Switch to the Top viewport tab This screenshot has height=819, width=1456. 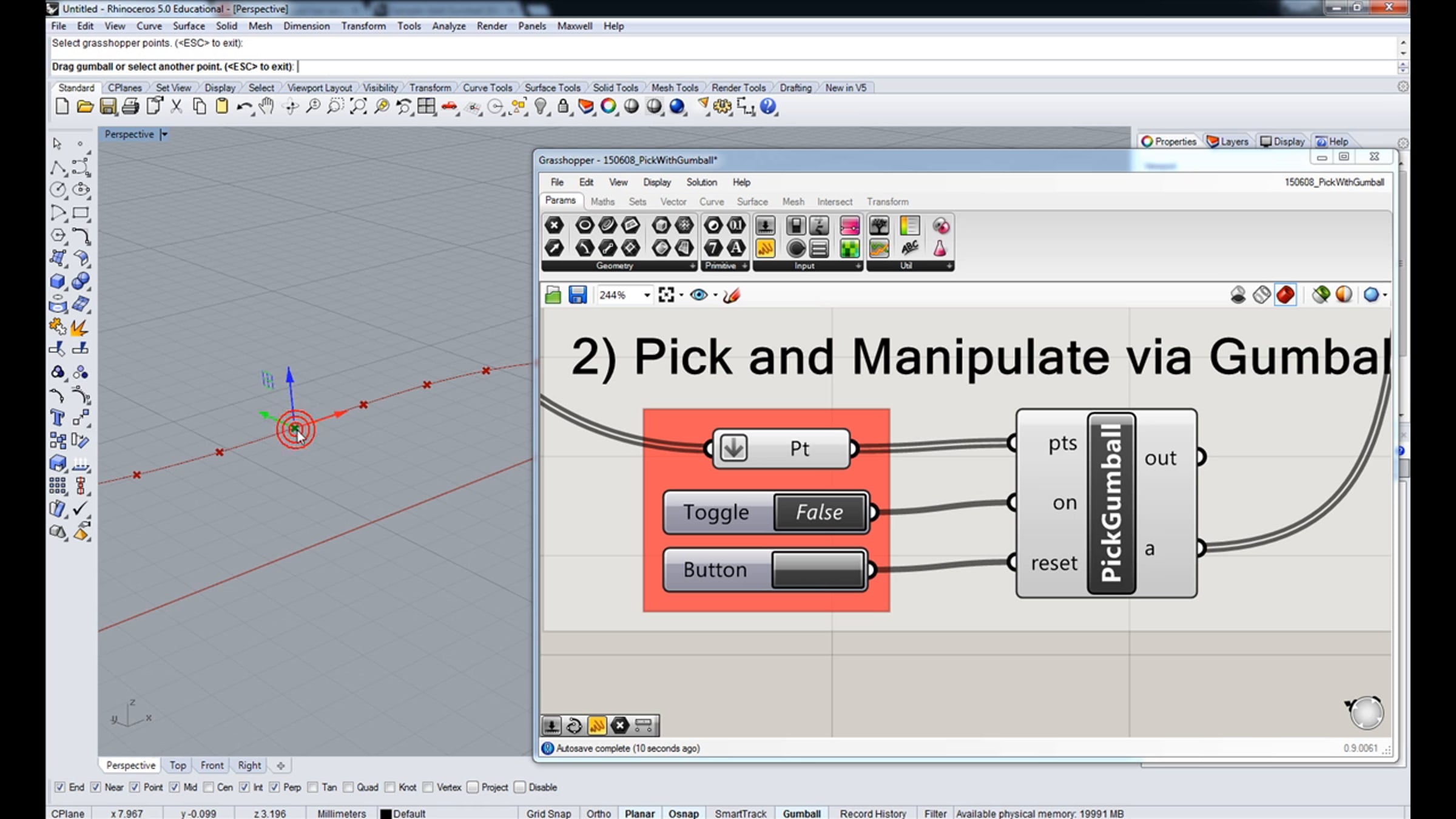178,766
